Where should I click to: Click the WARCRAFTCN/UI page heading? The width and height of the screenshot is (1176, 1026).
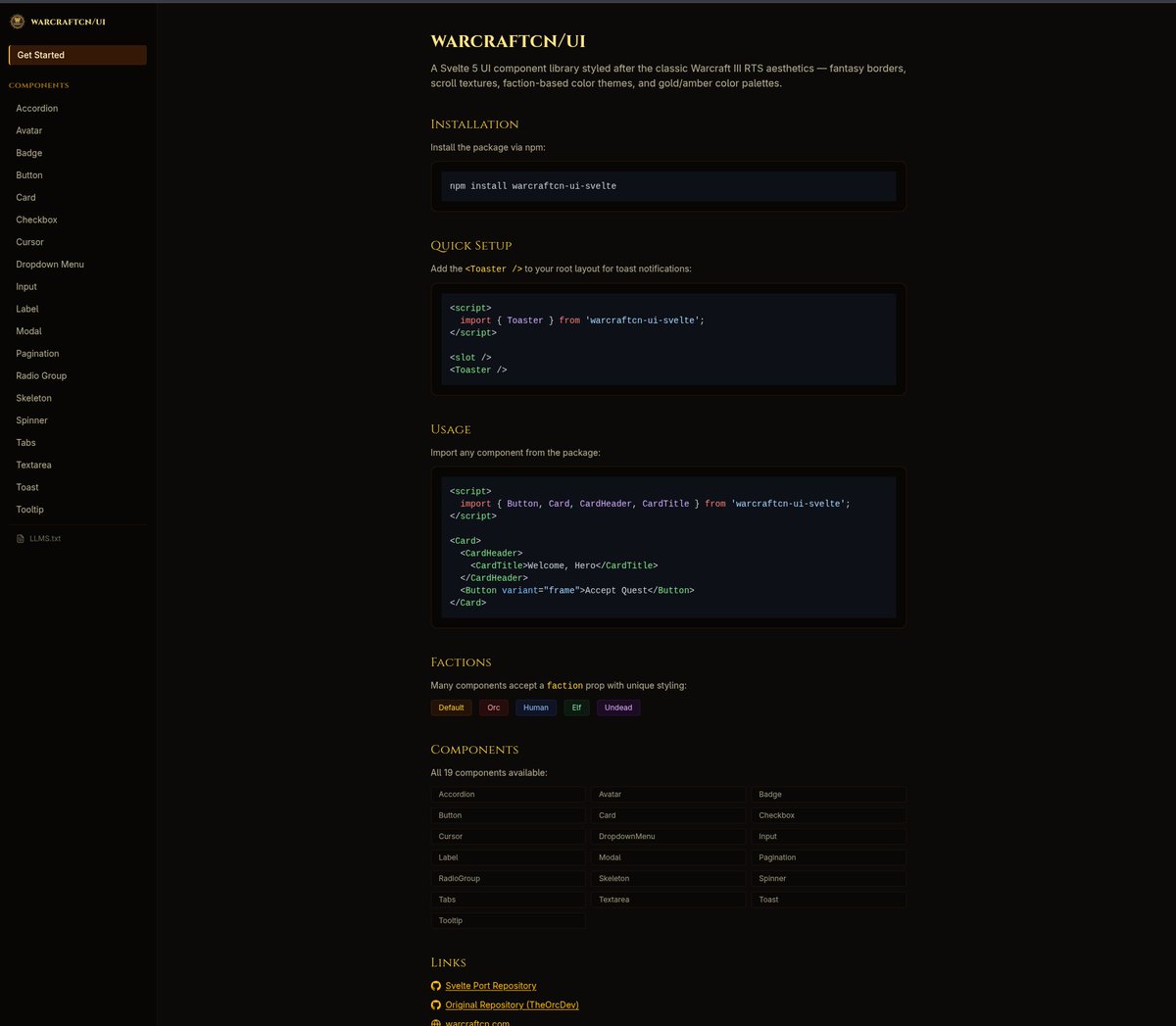click(x=508, y=41)
